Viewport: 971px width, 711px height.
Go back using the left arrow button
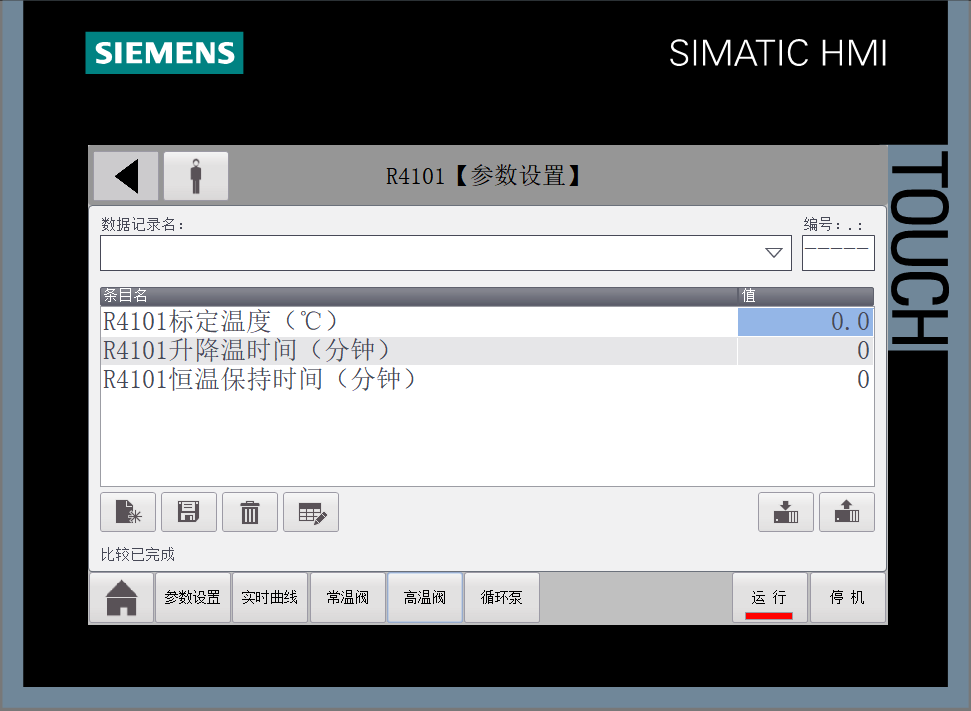126,176
